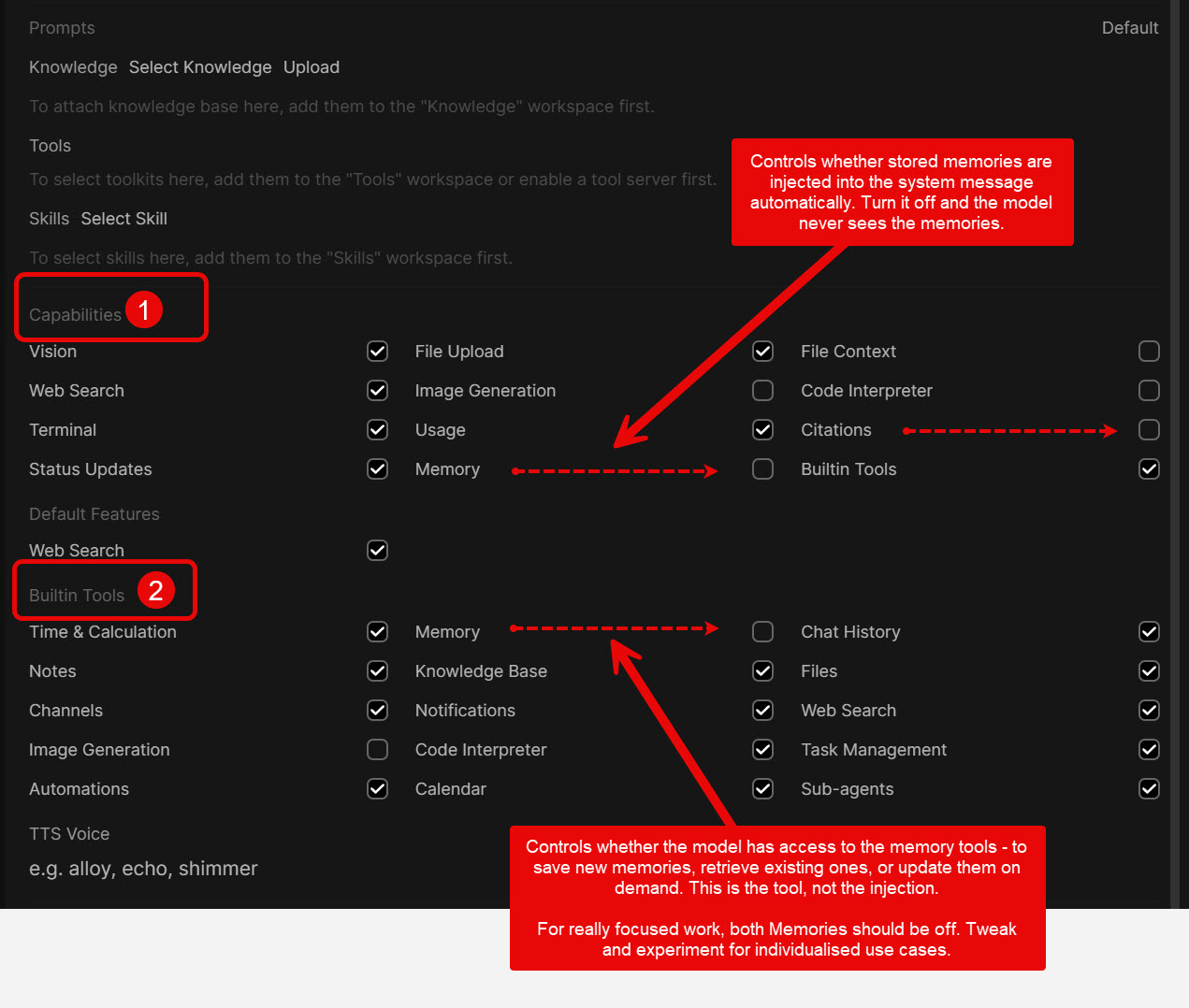Click the Select Skill button
This screenshot has height=1008, width=1189.
124,219
